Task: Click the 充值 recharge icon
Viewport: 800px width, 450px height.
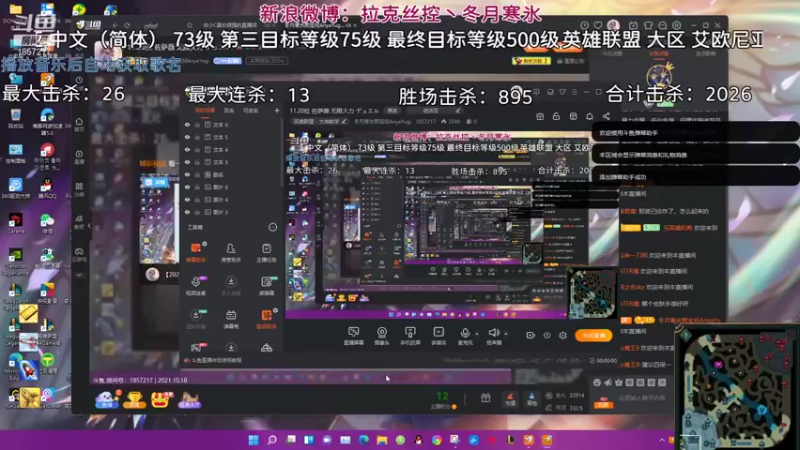Action: point(510,399)
